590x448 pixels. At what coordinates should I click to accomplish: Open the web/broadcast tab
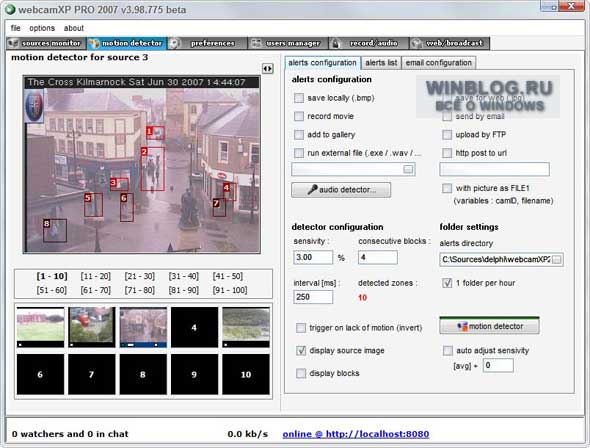449,43
